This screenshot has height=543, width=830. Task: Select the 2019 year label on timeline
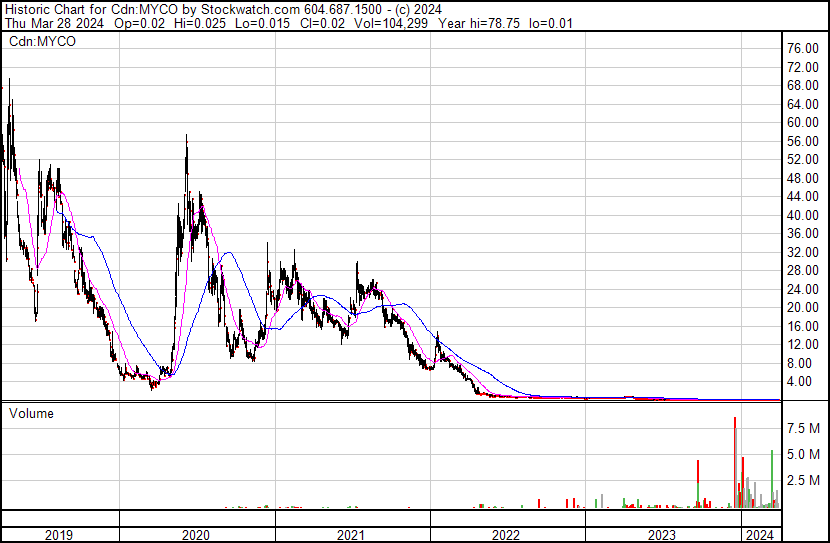[60, 535]
